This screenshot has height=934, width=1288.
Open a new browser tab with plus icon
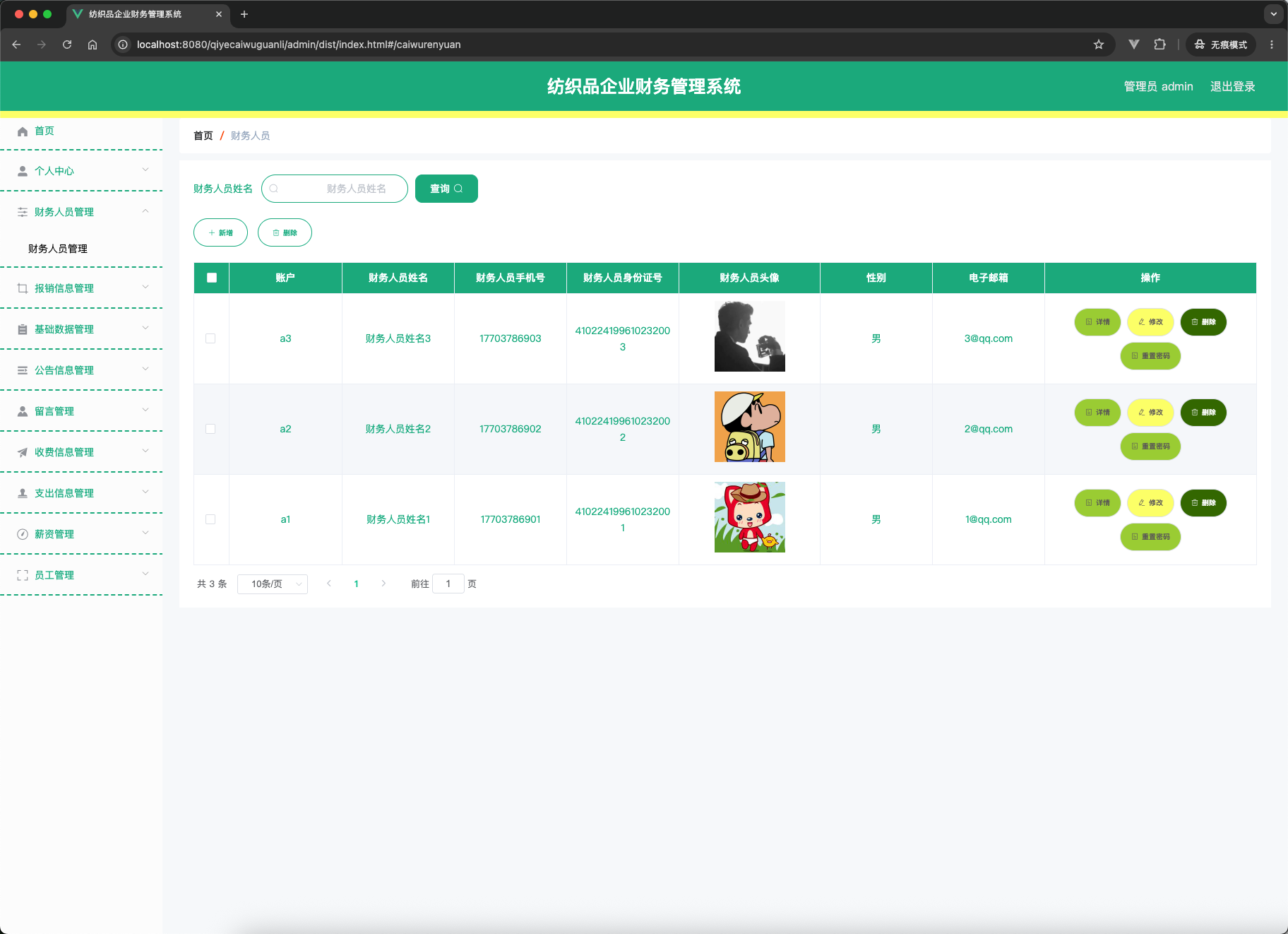point(244,14)
